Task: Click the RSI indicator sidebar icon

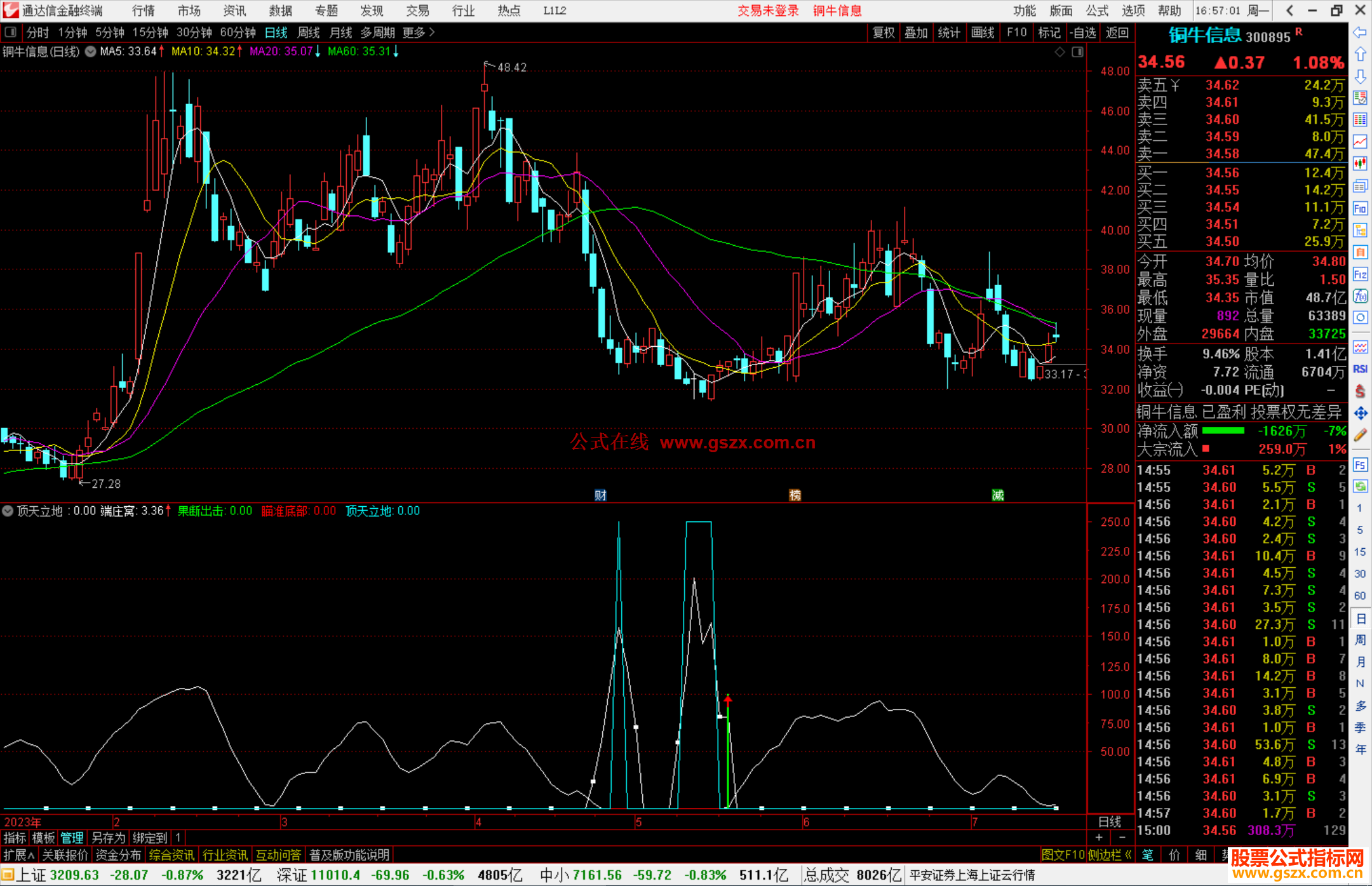Action: coord(1360,369)
